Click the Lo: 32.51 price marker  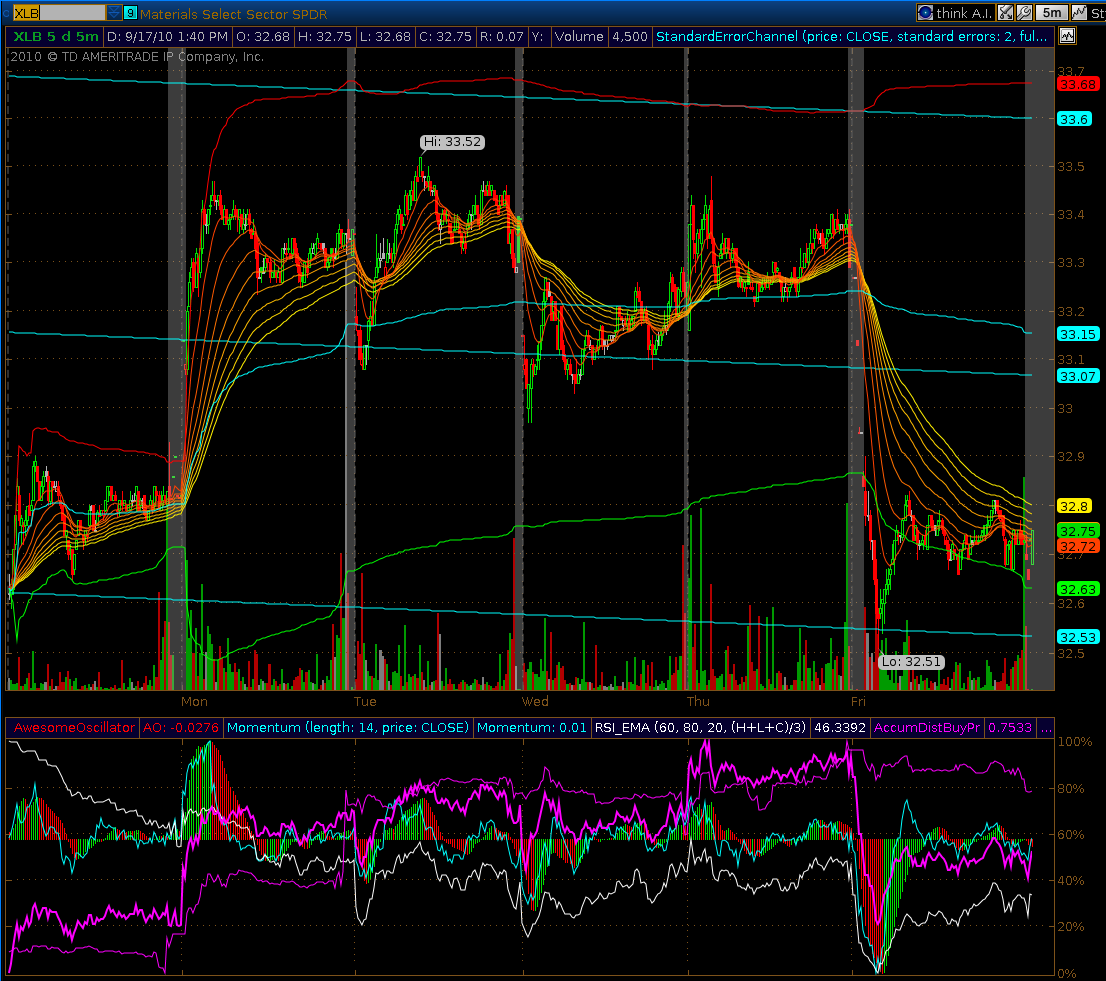(910, 662)
